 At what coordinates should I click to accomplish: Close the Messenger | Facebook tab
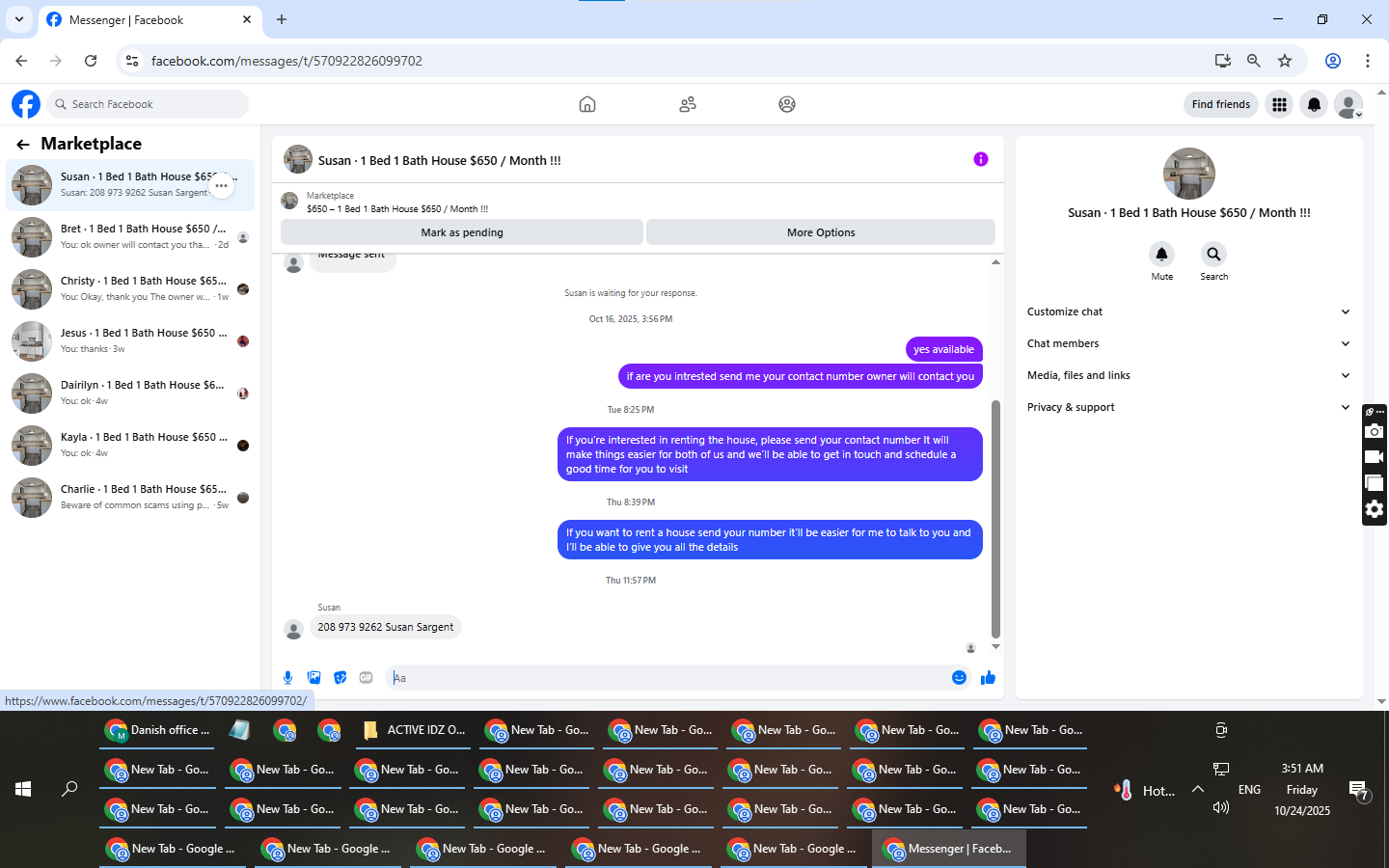coord(247,19)
